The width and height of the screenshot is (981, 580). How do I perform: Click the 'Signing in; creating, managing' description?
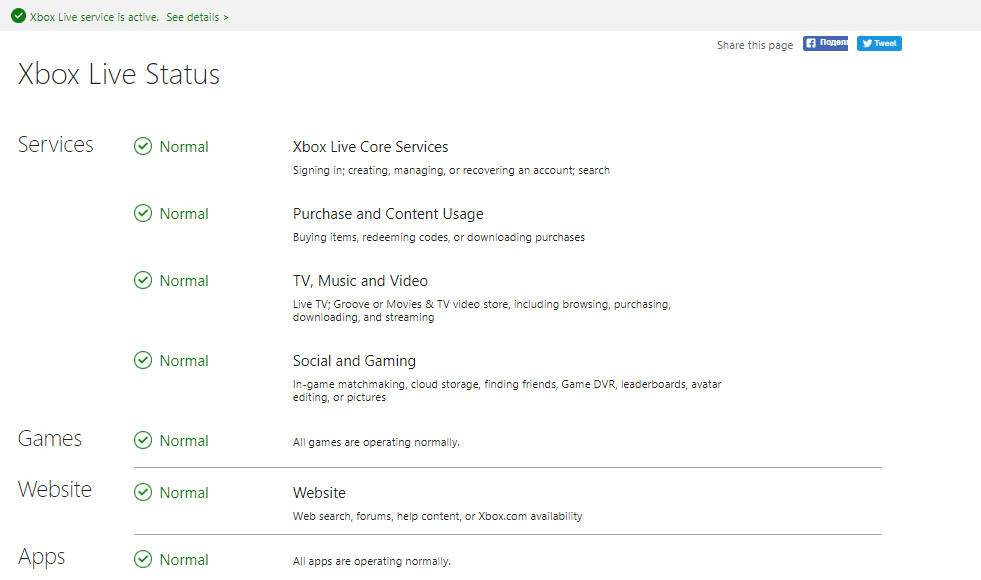(451, 170)
